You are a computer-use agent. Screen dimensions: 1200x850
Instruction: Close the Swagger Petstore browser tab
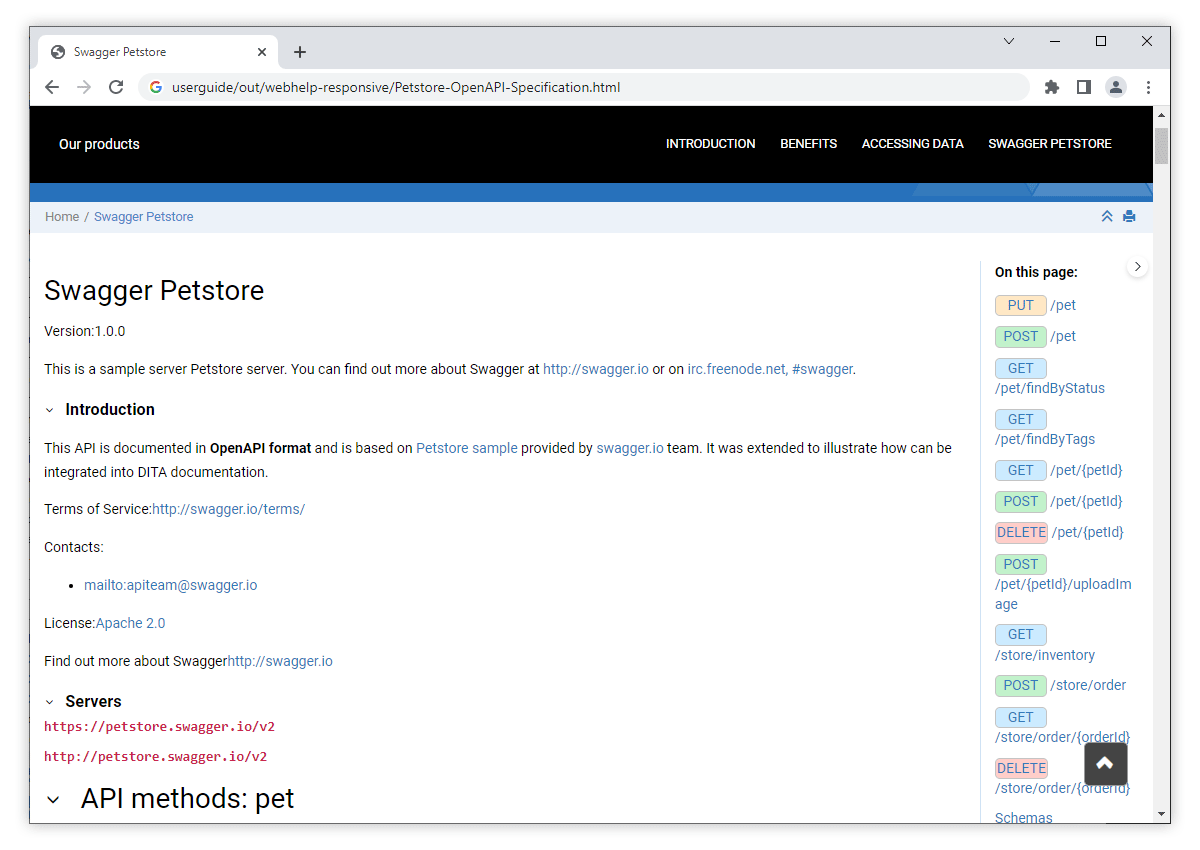point(263,52)
